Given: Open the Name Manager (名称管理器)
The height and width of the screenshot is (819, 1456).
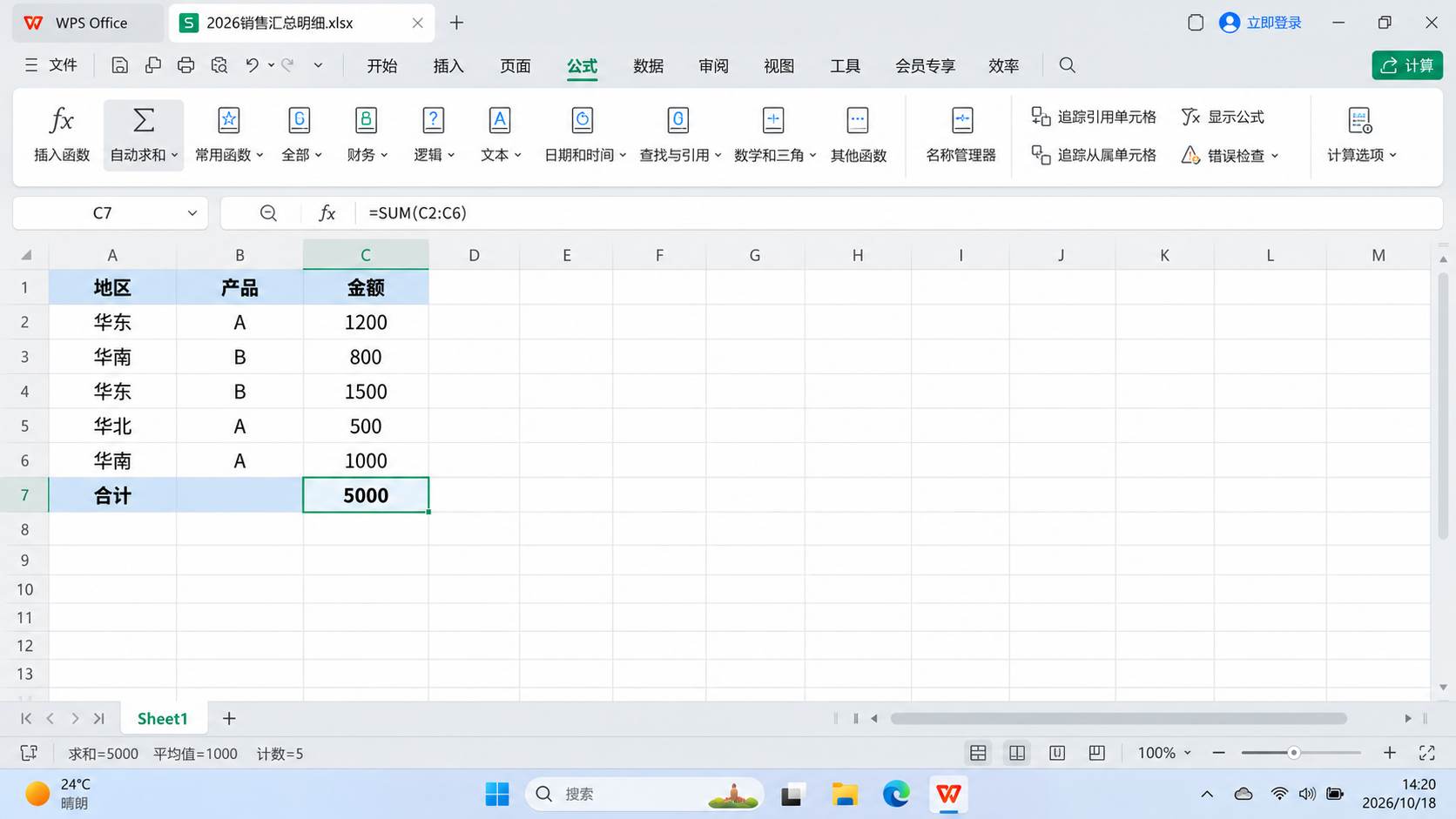Looking at the screenshot, I should pyautogui.click(x=961, y=134).
